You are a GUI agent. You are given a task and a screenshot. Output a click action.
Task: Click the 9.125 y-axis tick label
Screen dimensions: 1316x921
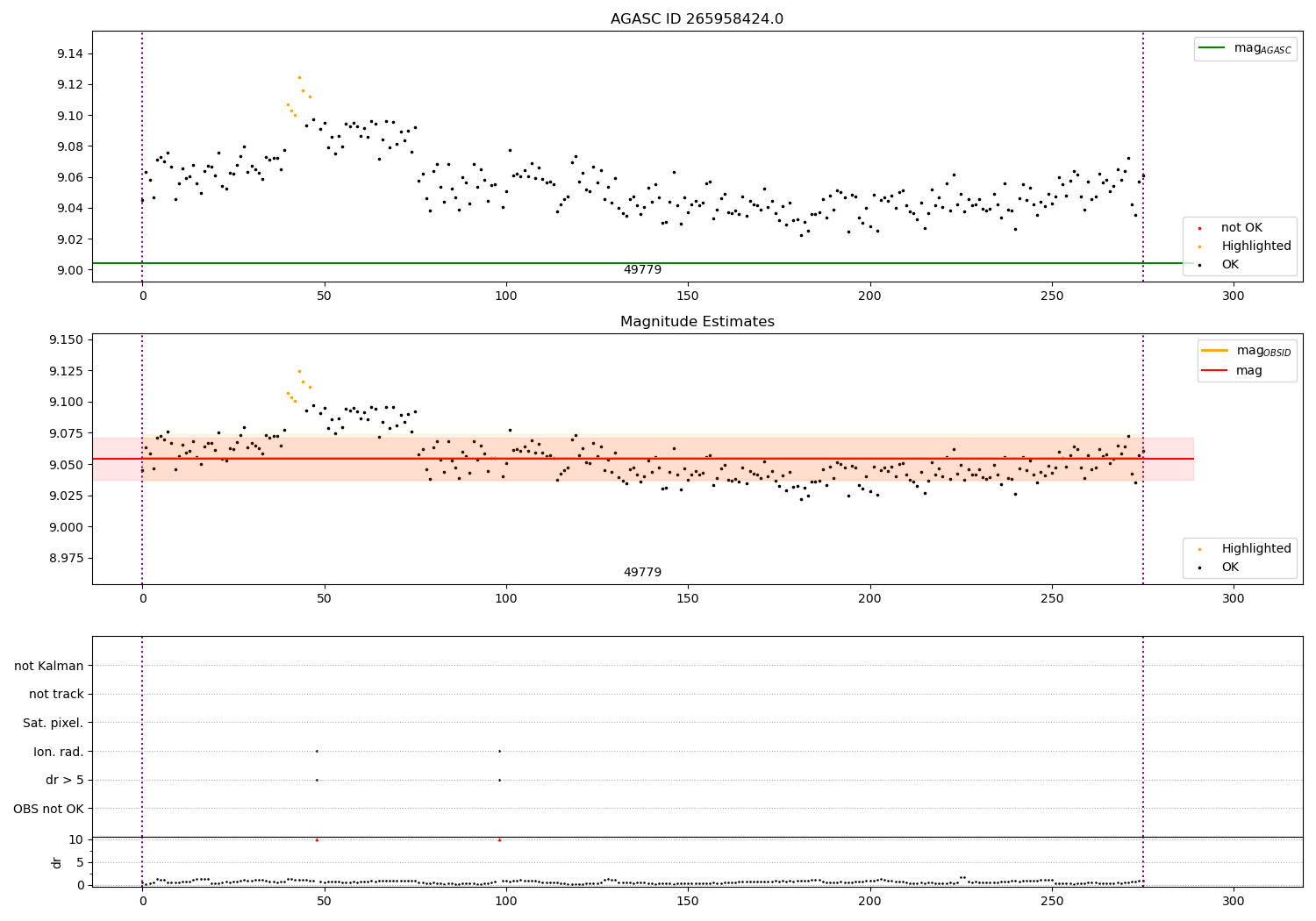pos(66,372)
